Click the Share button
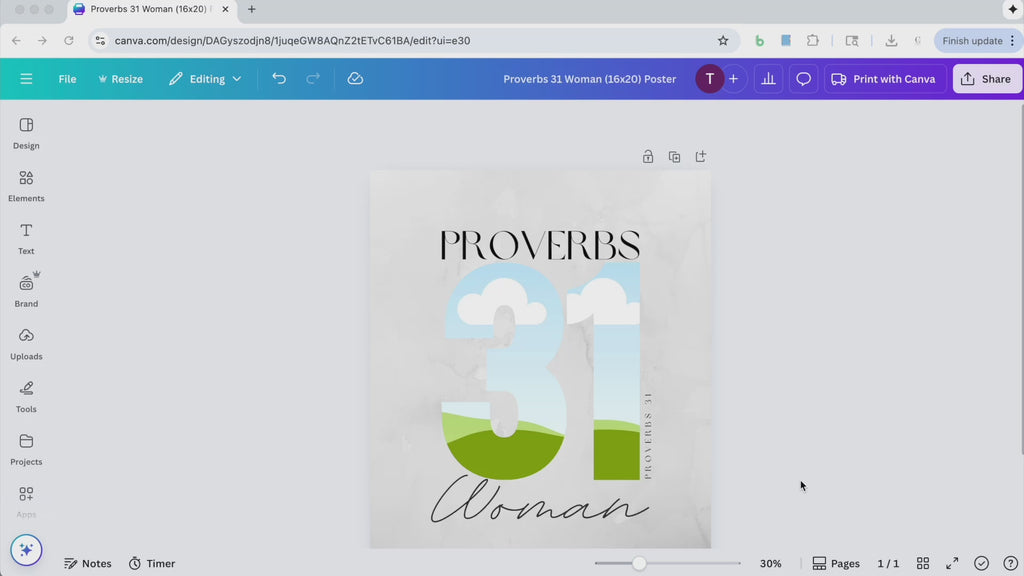 pos(987,78)
